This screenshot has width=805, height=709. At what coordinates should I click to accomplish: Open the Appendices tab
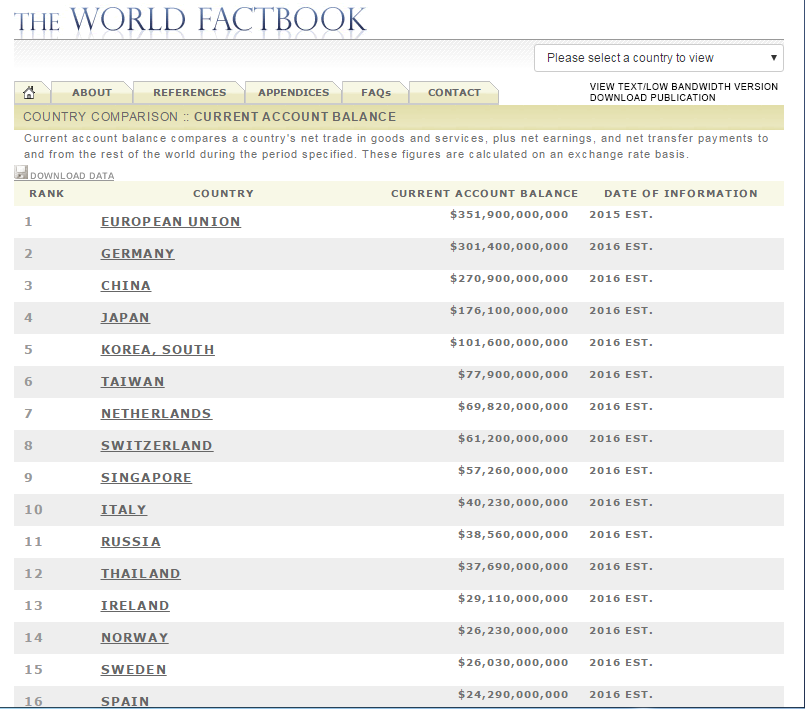coord(293,93)
